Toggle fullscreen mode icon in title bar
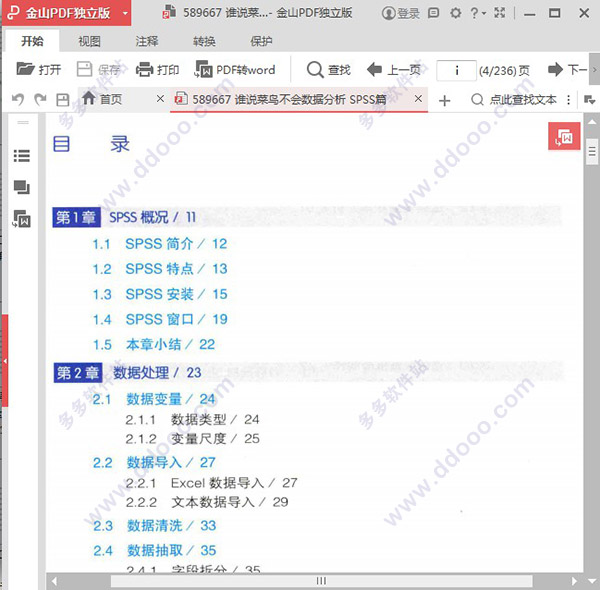This screenshot has width=600, height=590. 500,13
